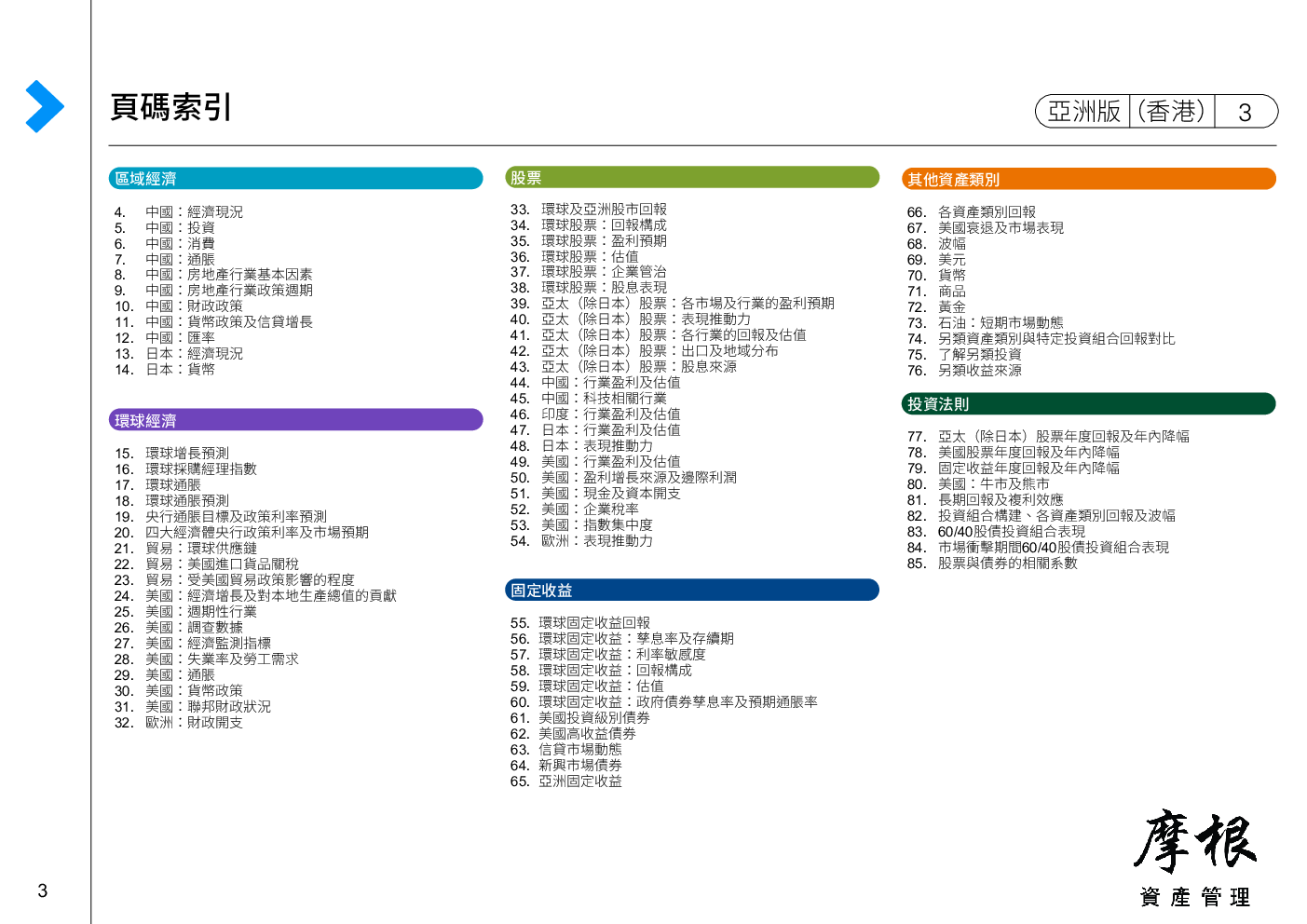Click the 摩根資產管理 logo
The width and height of the screenshot is (1307, 924).
tap(1195, 858)
